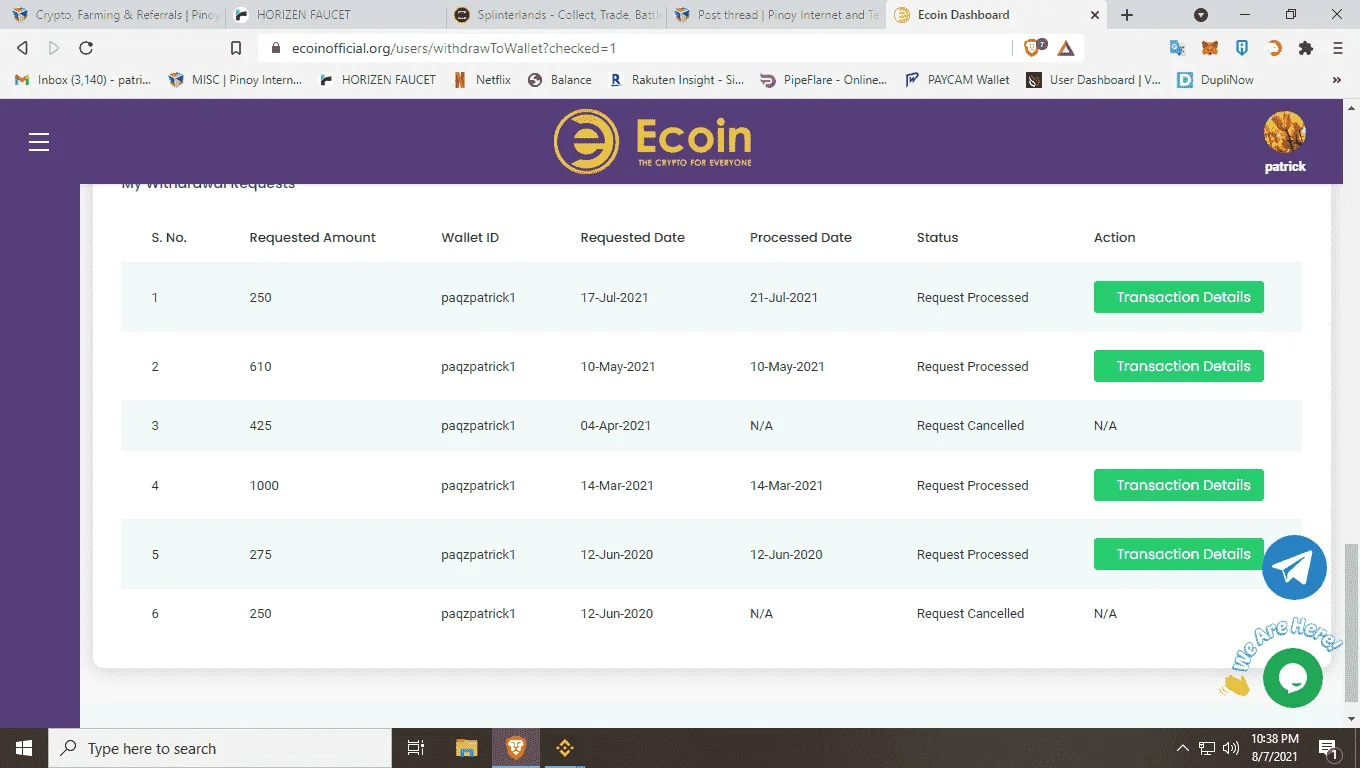Select the 04-Apr-2021 requested date cell
Image resolution: width=1360 pixels, height=768 pixels.
(x=615, y=425)
